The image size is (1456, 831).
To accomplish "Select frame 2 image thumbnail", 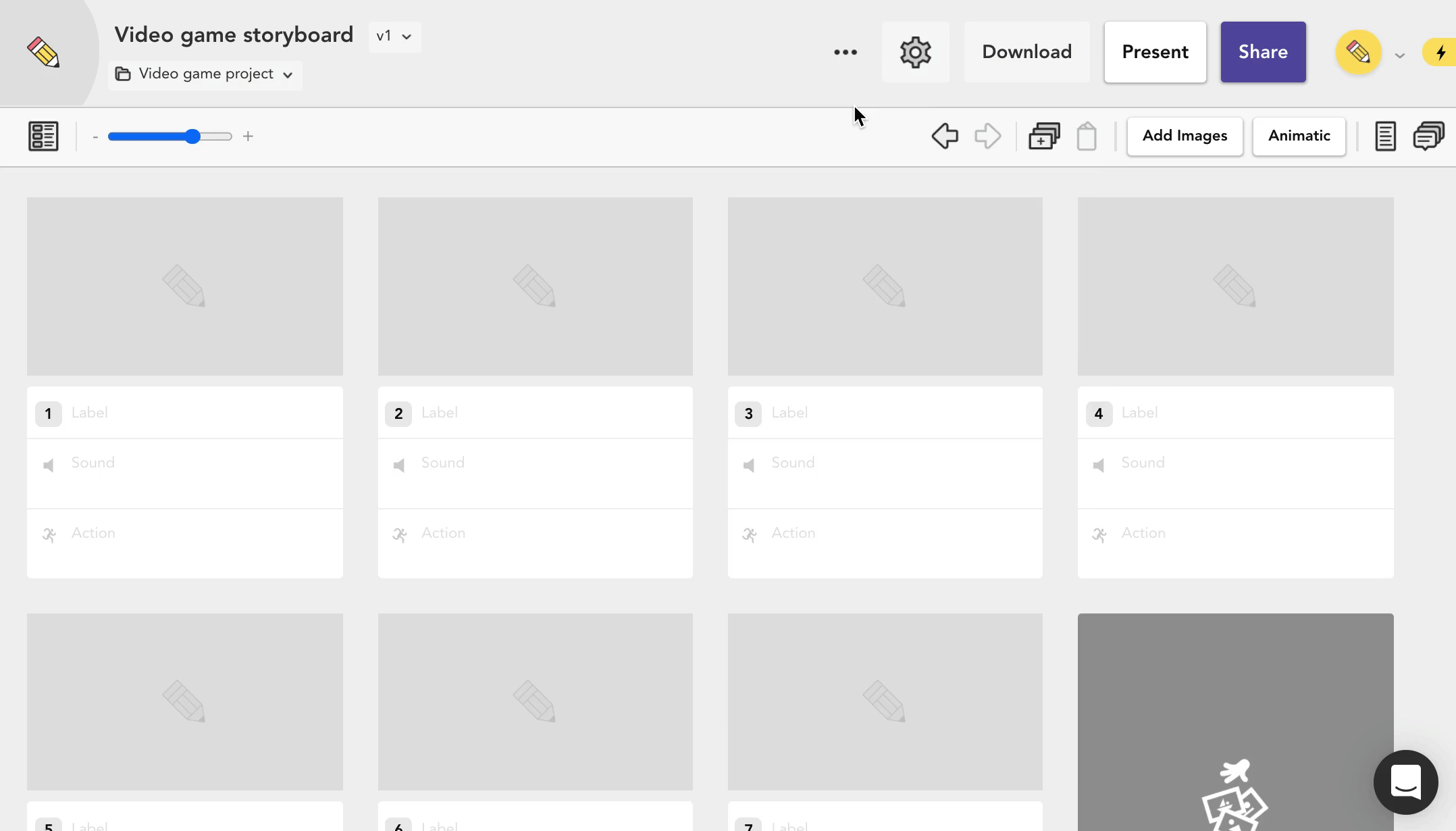I will (535, 286).
